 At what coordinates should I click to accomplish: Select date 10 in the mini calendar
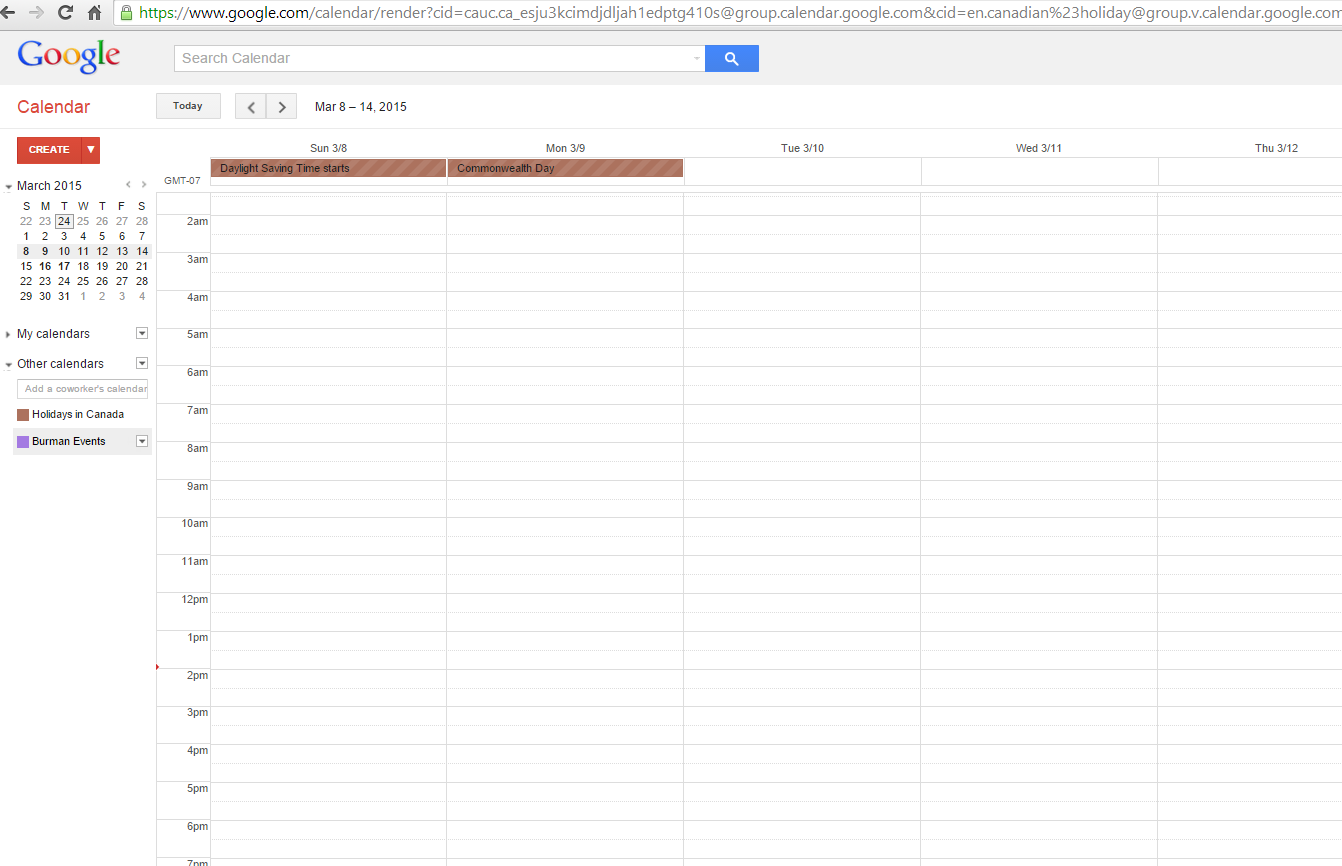(x=64, y=252)
